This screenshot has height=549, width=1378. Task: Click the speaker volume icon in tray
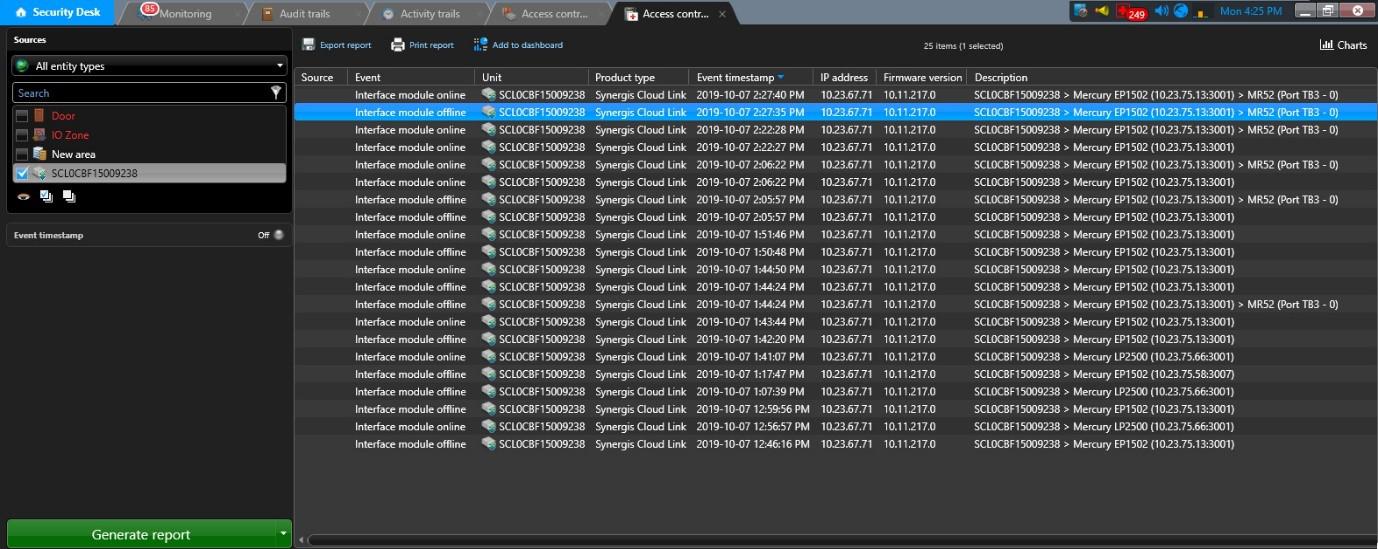tap(1161, 12)
